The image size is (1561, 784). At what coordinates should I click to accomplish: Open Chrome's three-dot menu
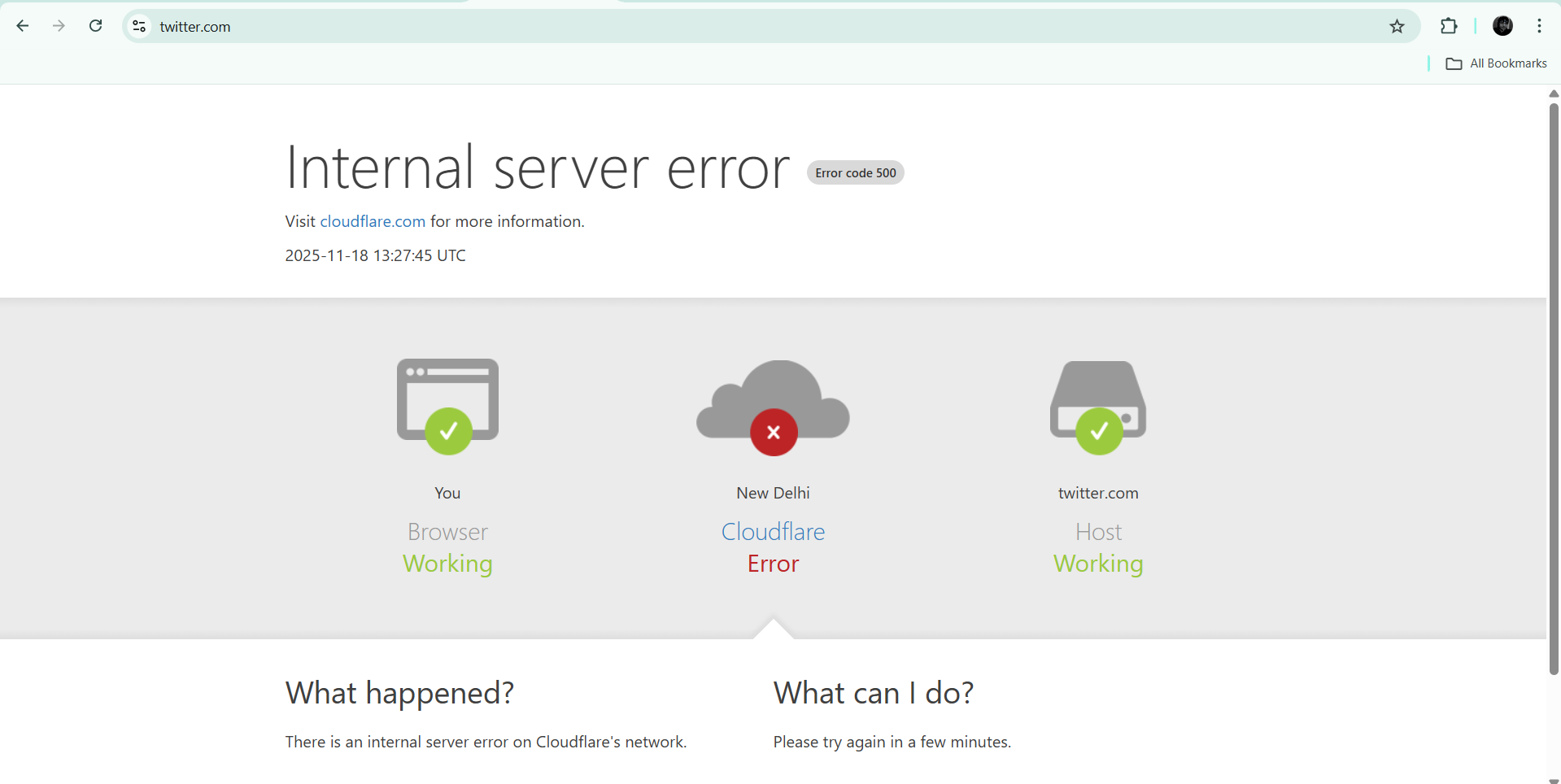click(x=1539, y=26)
